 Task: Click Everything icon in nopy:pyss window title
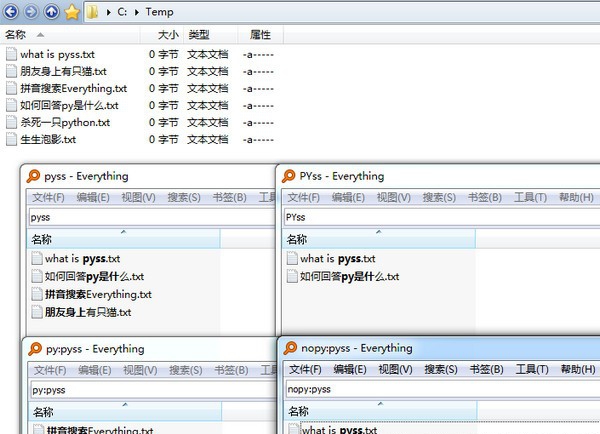(290, 348)
